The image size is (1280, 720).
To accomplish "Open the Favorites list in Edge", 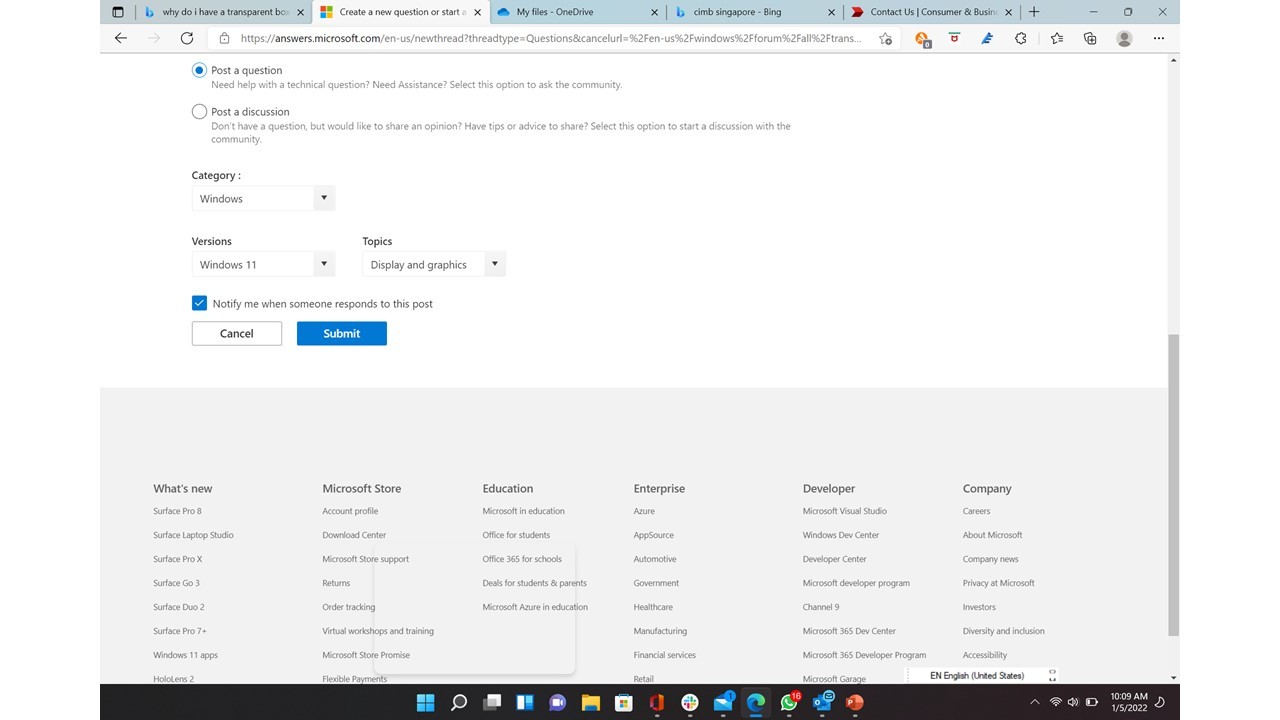I will [x=1056, y=38].
